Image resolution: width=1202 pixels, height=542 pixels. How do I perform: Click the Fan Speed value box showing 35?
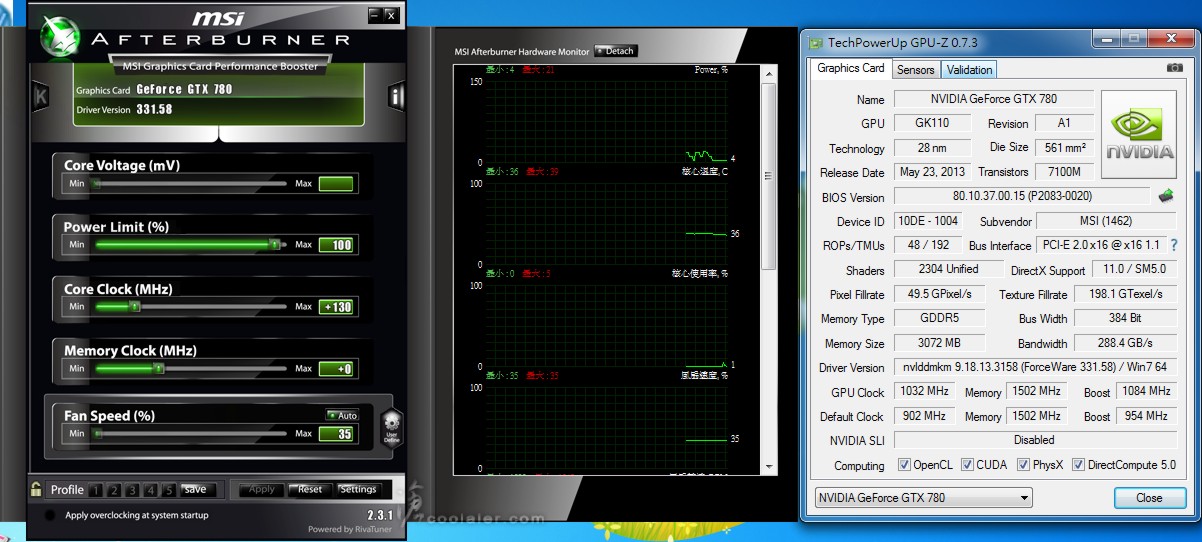click(336, 434)
